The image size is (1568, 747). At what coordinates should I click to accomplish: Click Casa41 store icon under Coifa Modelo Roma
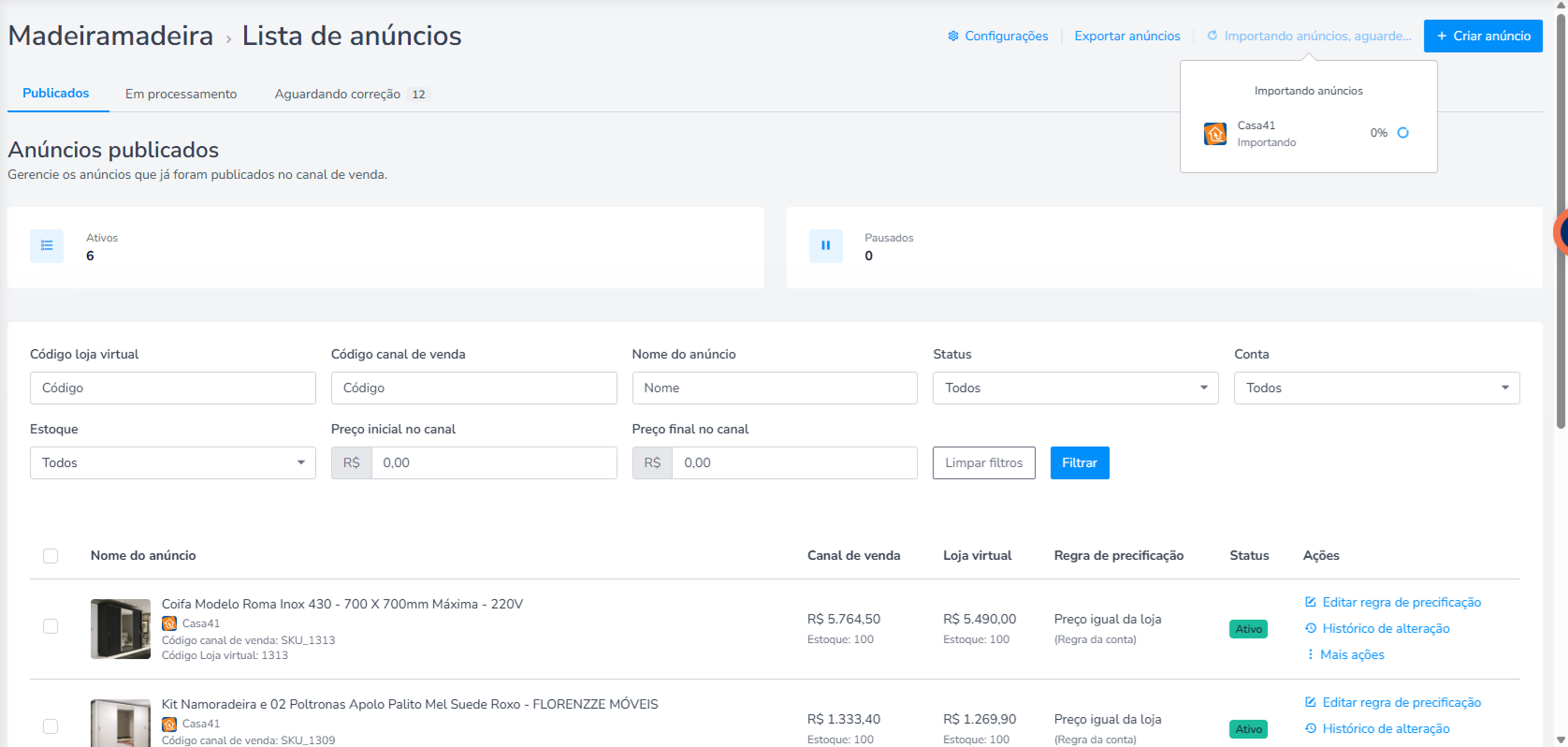[x=169, y=623]
